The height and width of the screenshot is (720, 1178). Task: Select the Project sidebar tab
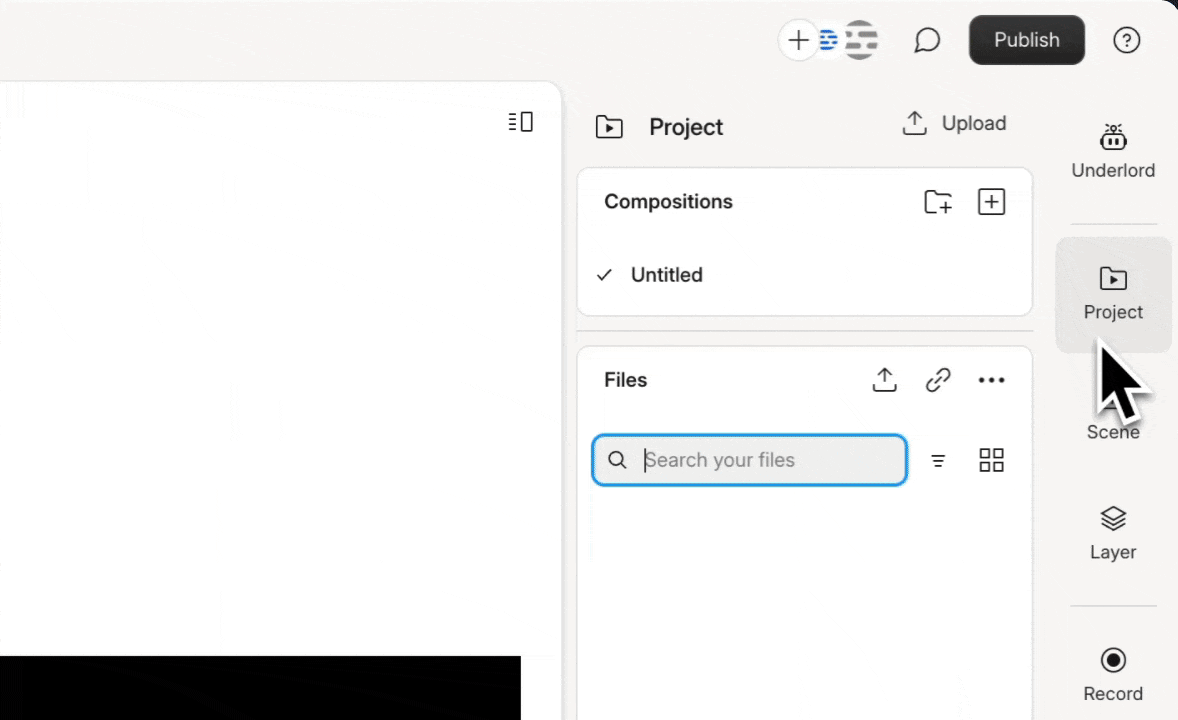click(x=1113, y=294)
